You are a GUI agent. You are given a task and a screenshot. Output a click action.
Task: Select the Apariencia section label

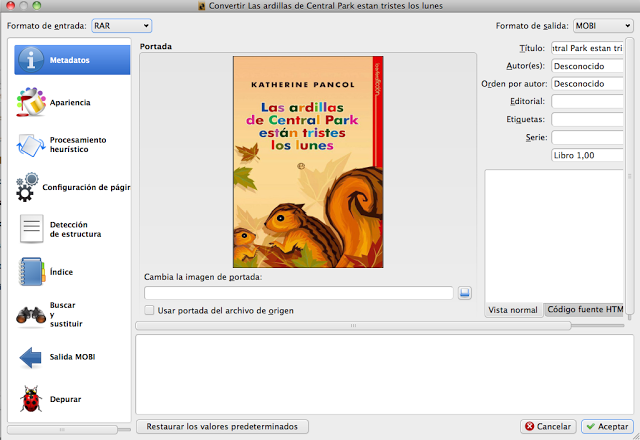pos(70,102)
